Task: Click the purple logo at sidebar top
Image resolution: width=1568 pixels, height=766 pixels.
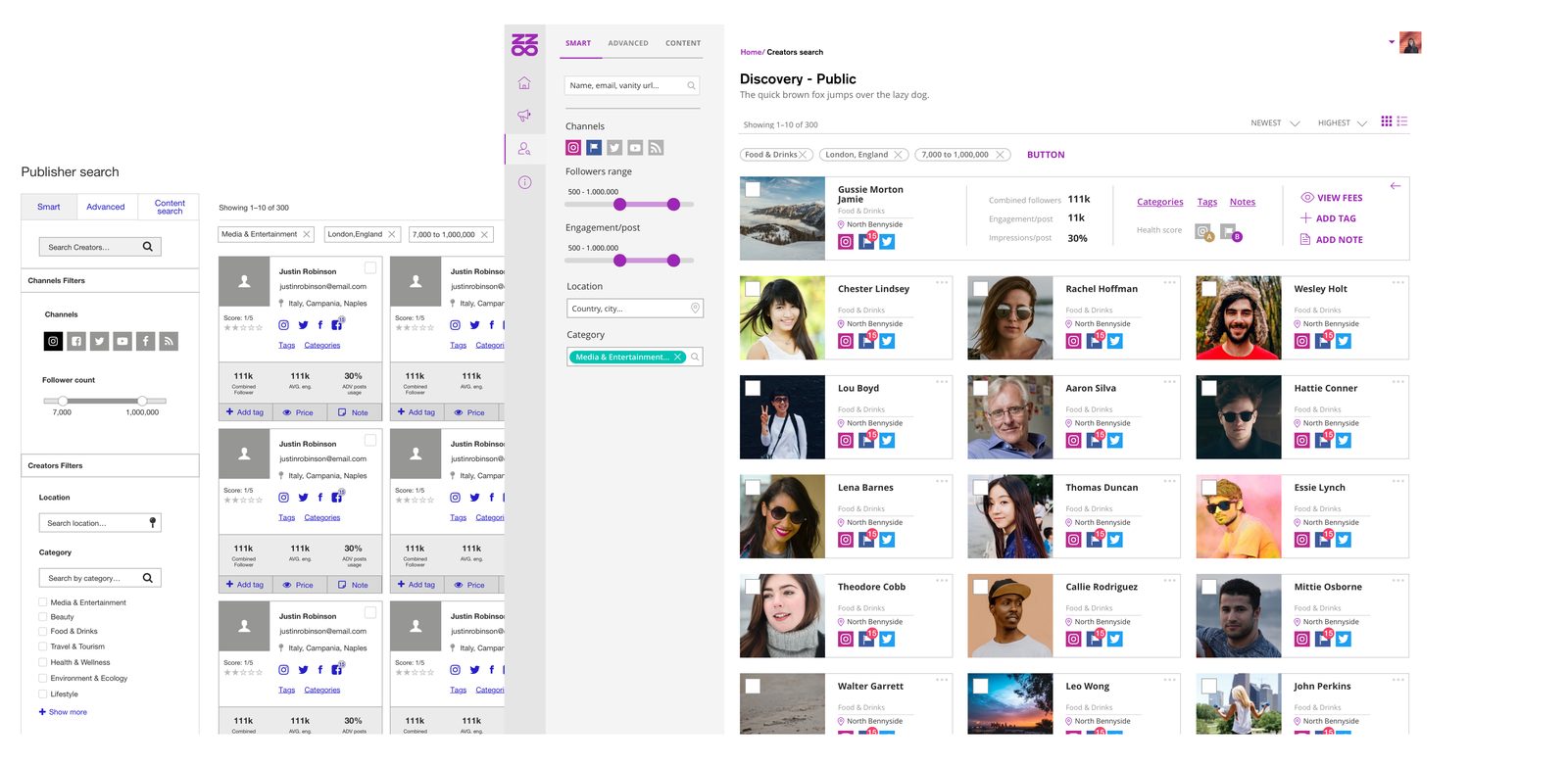Action: point(524,44)
